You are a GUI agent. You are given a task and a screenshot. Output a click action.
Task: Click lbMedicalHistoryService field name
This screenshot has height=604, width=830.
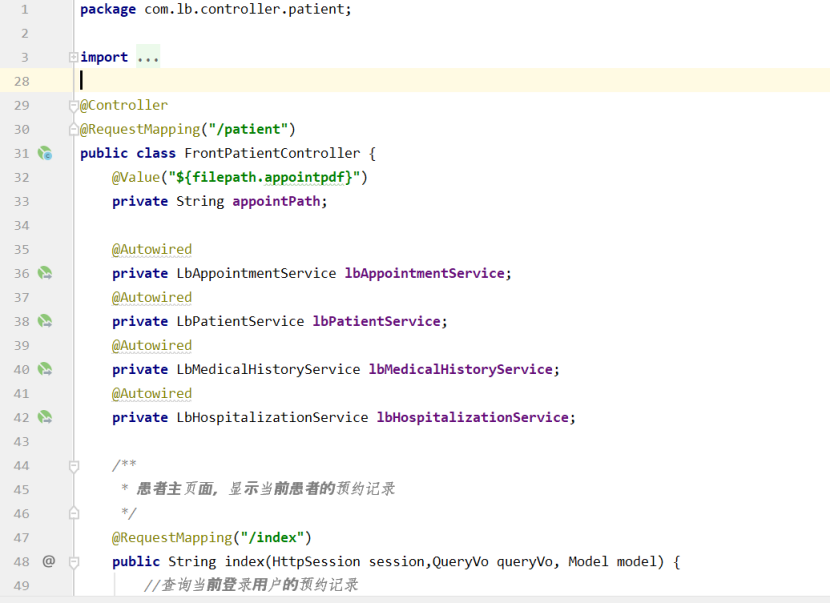point(461,369)
